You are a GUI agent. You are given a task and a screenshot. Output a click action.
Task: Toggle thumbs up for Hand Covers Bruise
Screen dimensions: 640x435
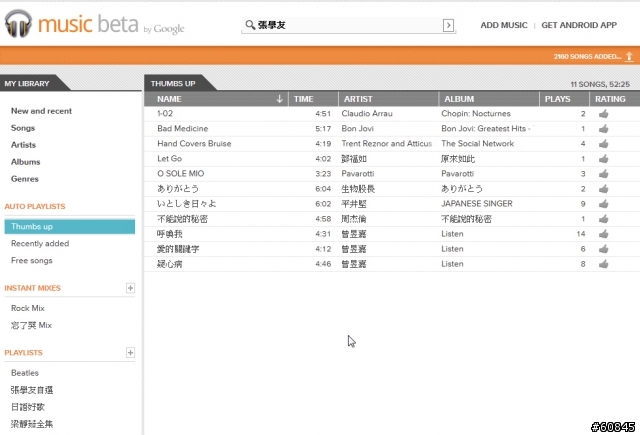pos(603,144)
